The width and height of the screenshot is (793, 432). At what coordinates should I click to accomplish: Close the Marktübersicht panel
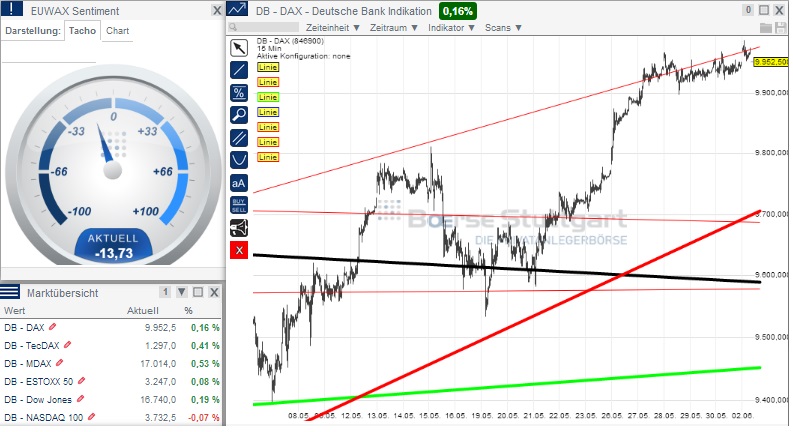coord(214,292)
